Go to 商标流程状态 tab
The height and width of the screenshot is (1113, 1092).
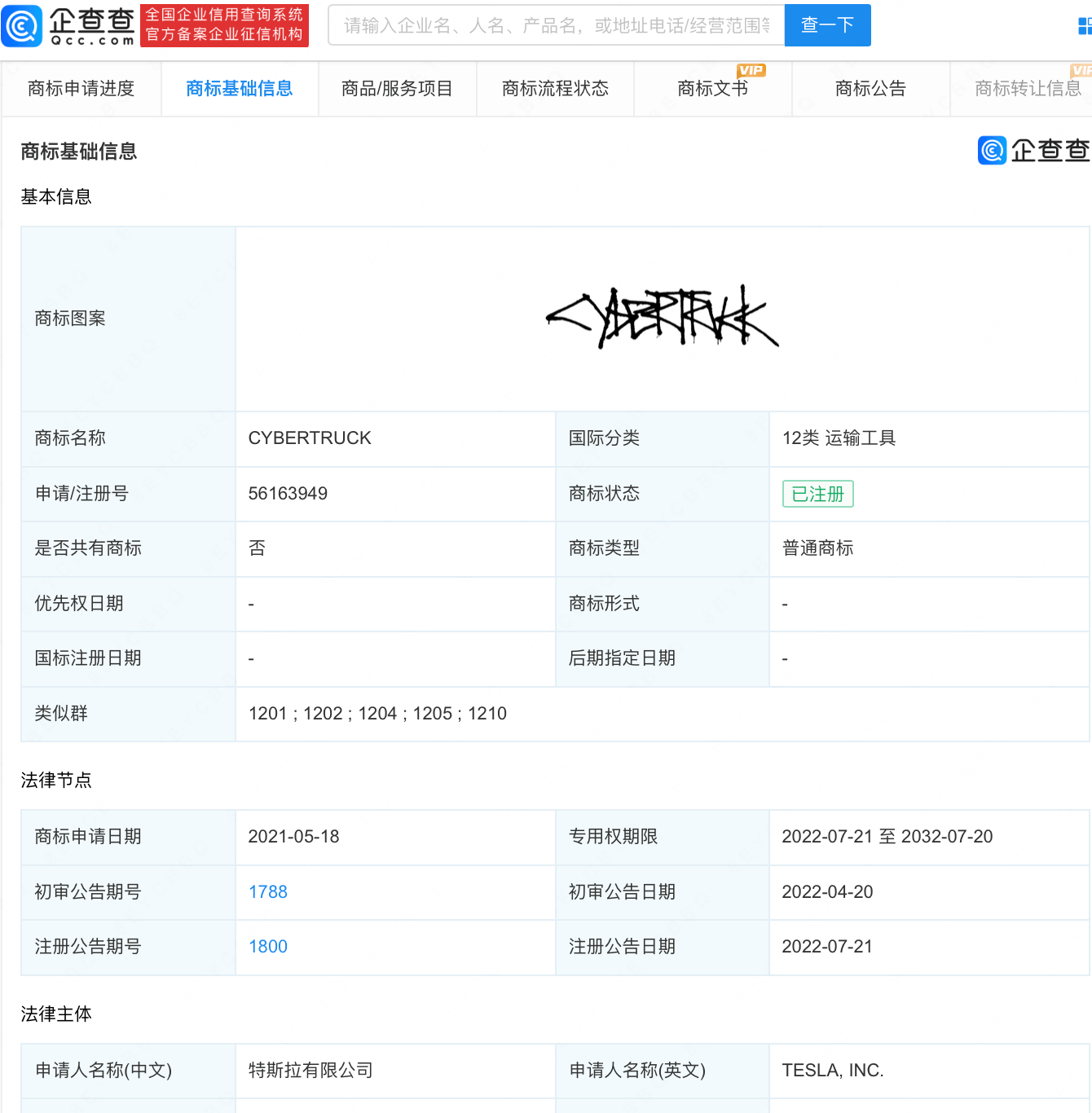point(555,89)
